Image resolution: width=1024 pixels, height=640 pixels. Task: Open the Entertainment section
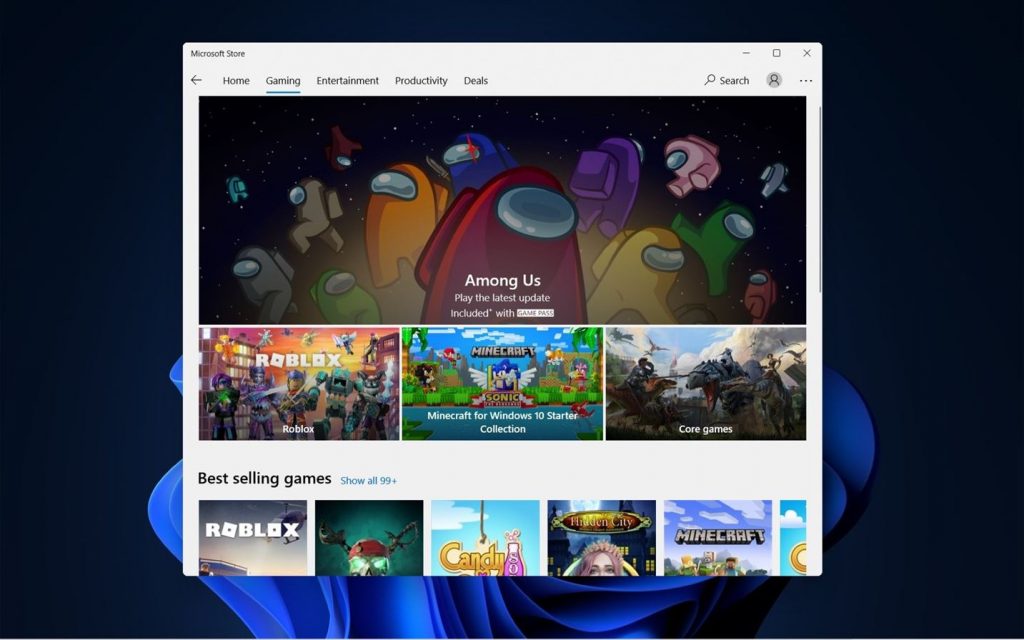coord(347,80)
